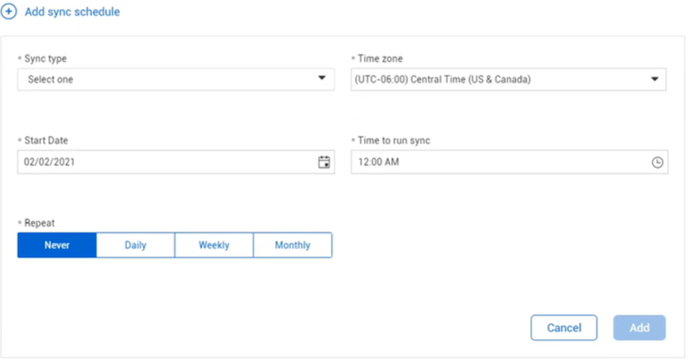This screenshot has width=689, height=361.
Task: Switch Repeat to Monthly
Action: point(293,245)
